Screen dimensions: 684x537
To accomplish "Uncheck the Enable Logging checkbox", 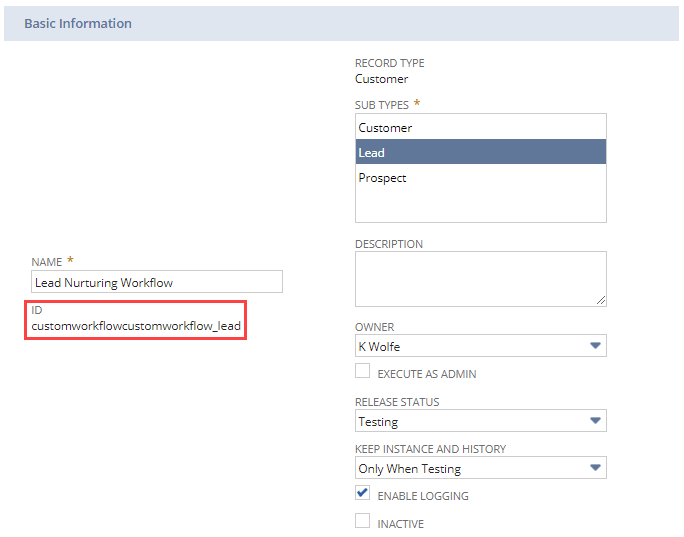I will coord(363,493).
